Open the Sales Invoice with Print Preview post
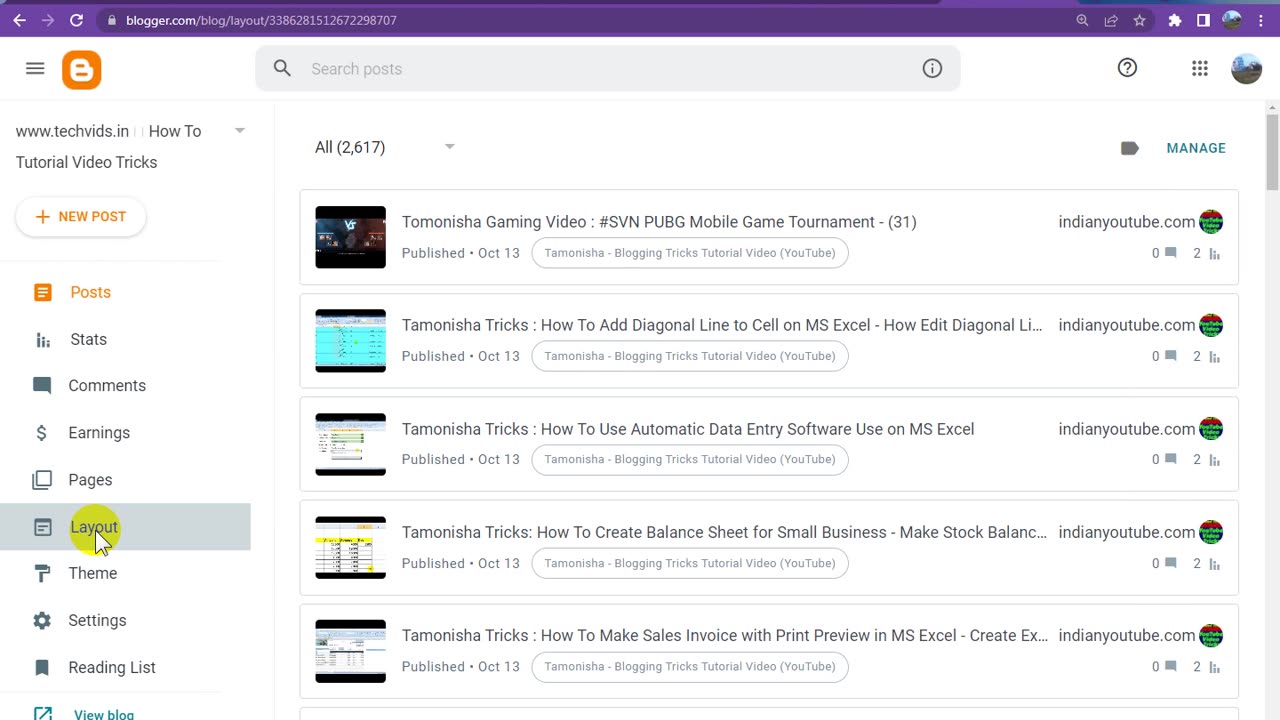 pyautogui.click(x=724, y=635)
